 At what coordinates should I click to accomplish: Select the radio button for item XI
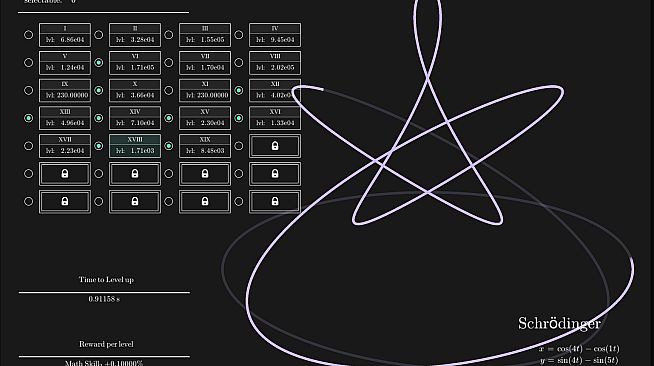[x=169, y=90]
